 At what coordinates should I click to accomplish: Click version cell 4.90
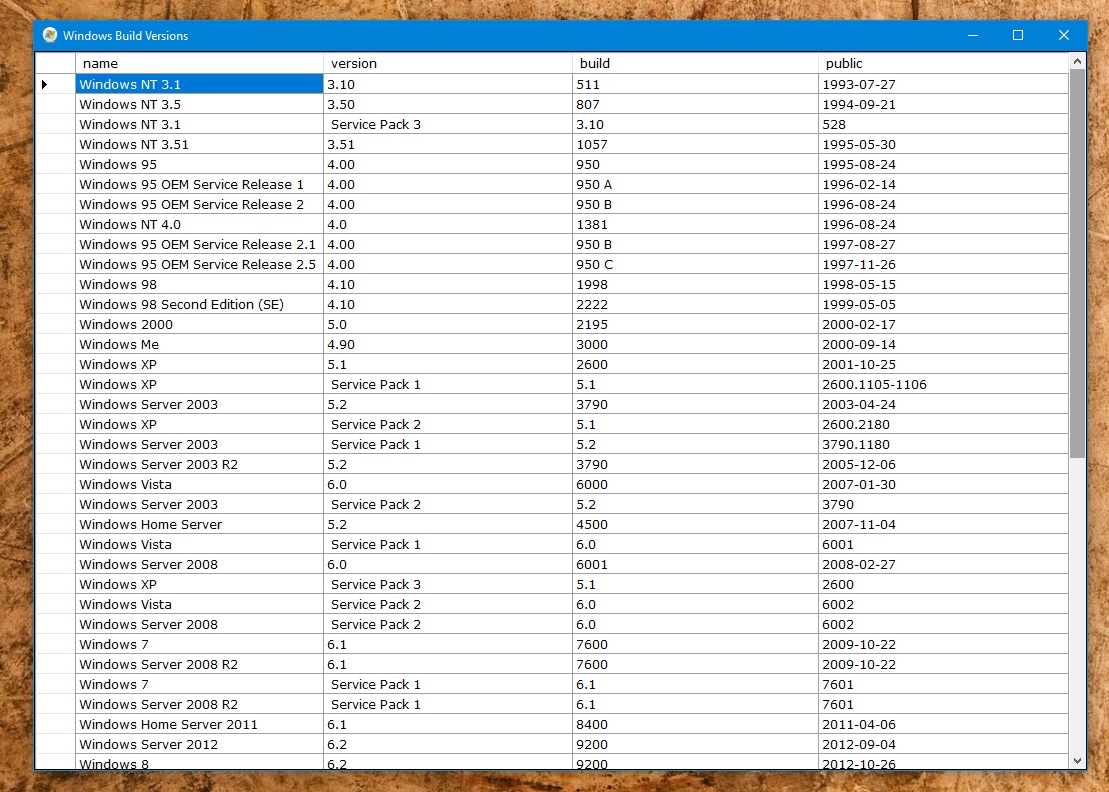coord(447,344)
